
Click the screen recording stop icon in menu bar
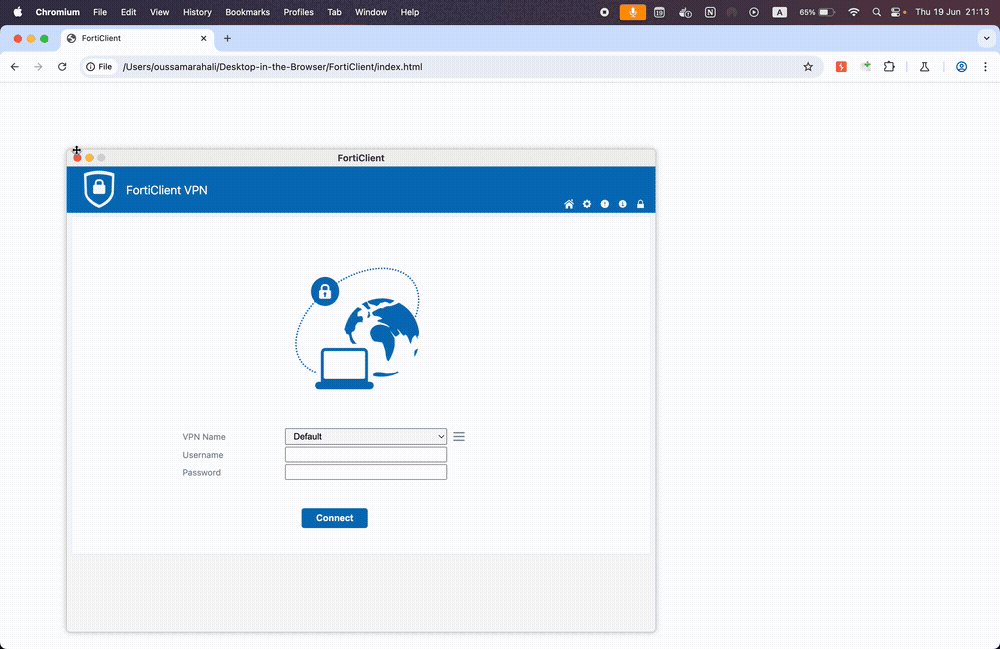click(x=604, y=12)
